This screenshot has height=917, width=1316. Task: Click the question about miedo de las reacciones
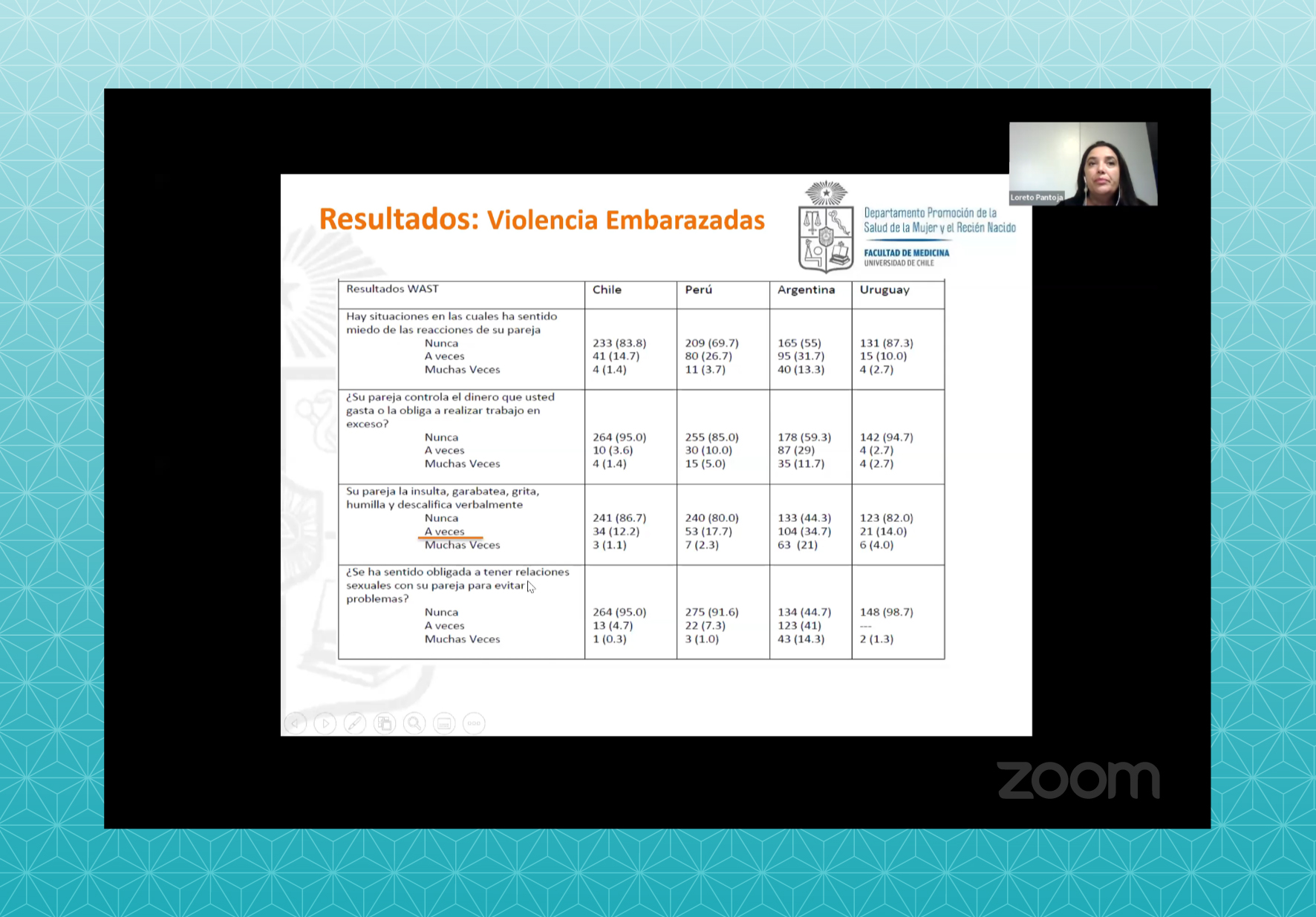pyautogui.click(x=452, y=323)
